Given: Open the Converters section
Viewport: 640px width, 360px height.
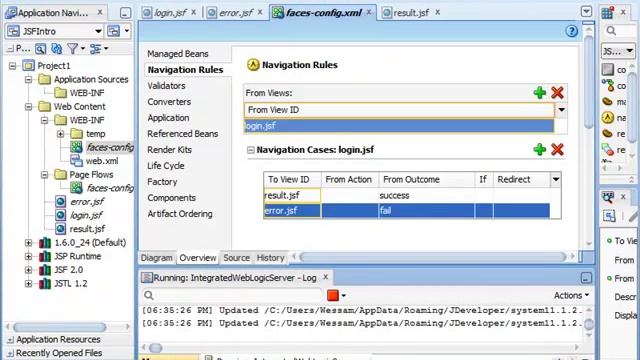Looking at the screenshot, I should click(169, 102).
